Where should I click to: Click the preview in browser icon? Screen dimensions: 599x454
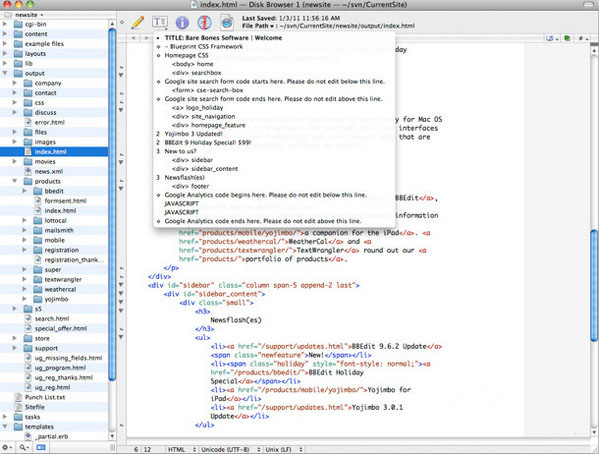click(227, 22)
